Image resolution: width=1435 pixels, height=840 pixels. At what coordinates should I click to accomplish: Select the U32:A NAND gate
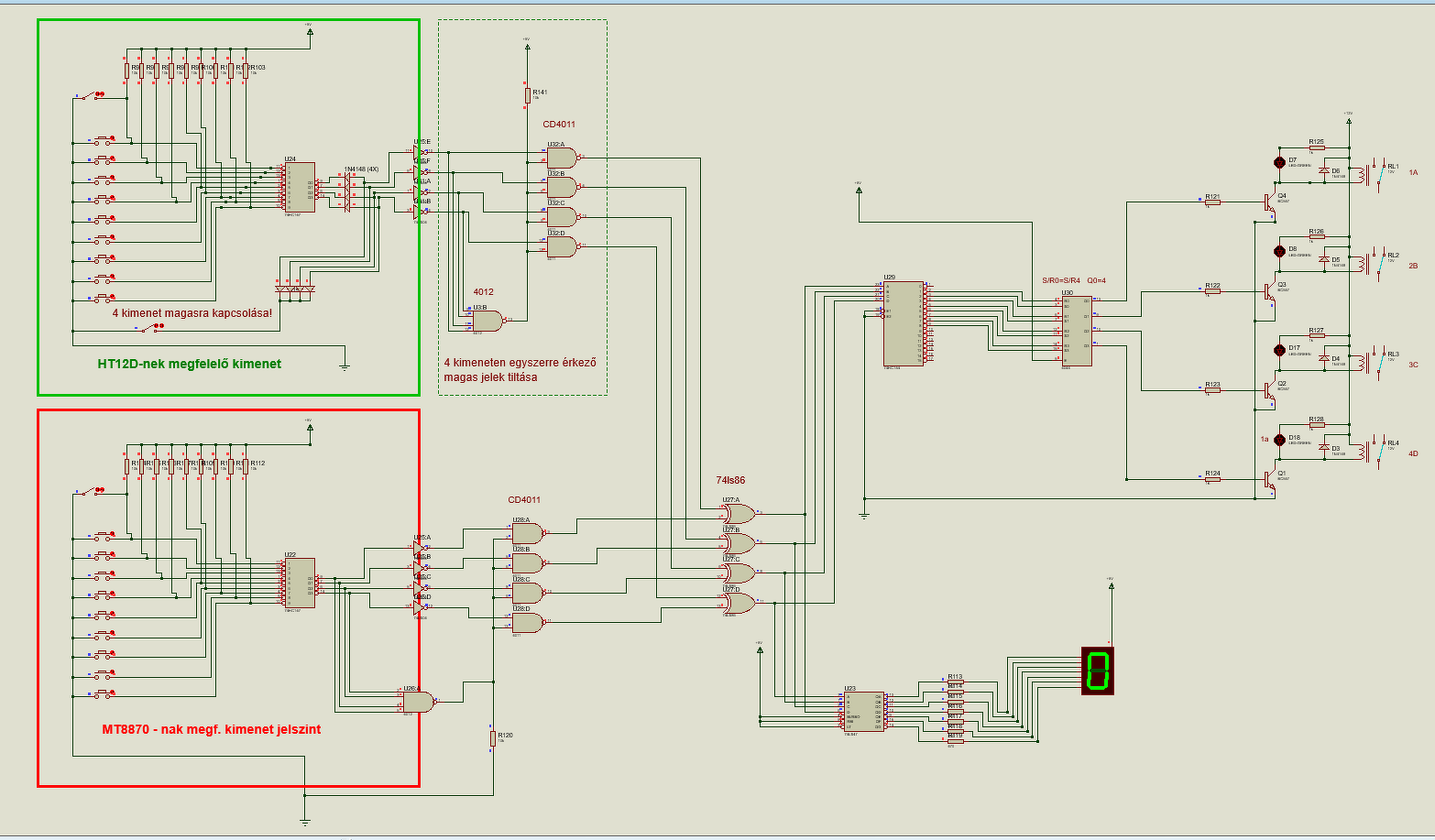coord(563,158)
